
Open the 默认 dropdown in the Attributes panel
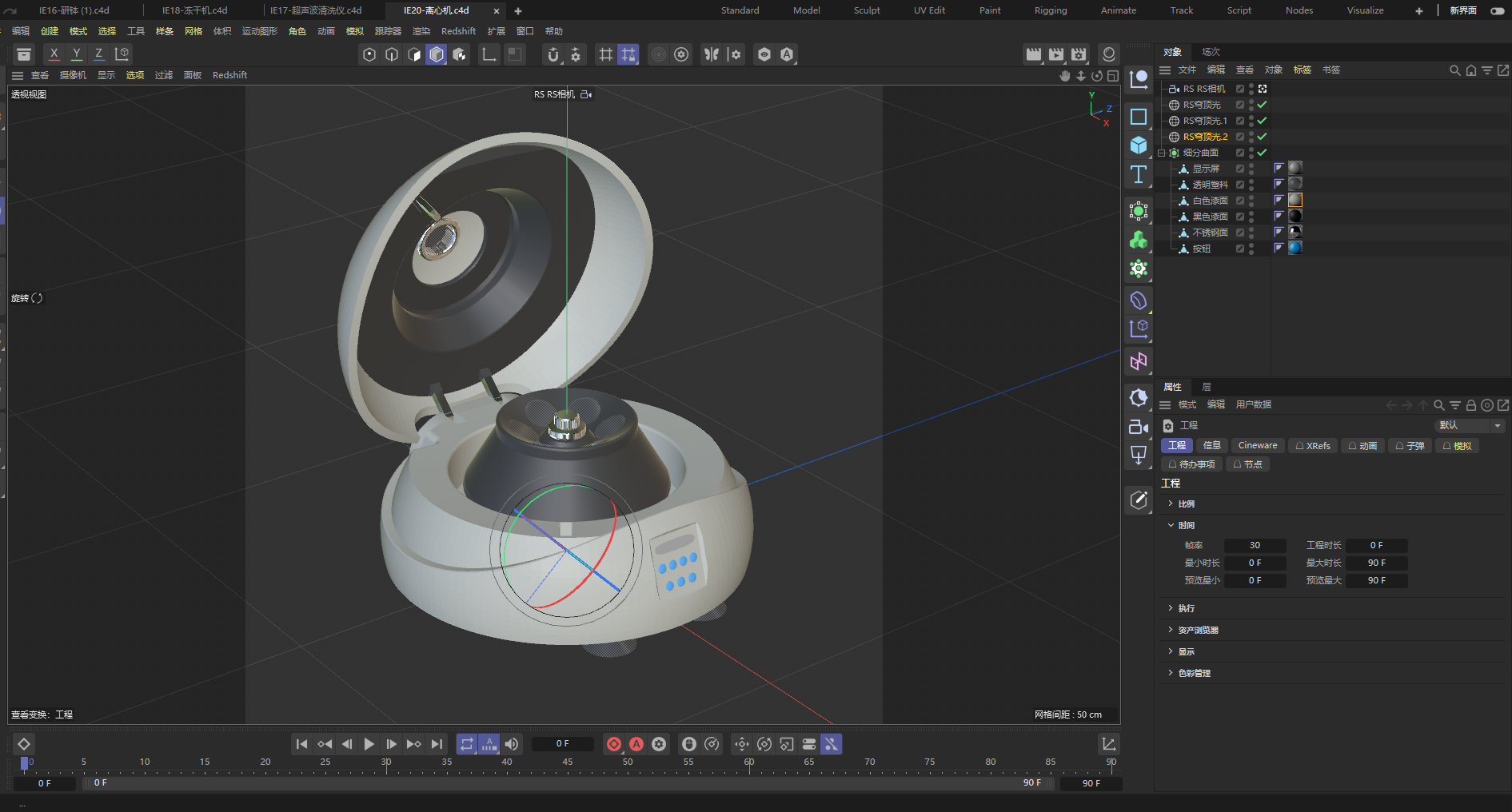(1470, 425)
